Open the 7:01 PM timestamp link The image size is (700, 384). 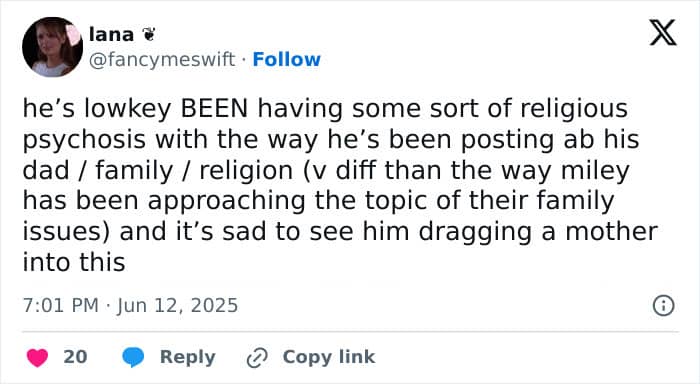(60, 306)
